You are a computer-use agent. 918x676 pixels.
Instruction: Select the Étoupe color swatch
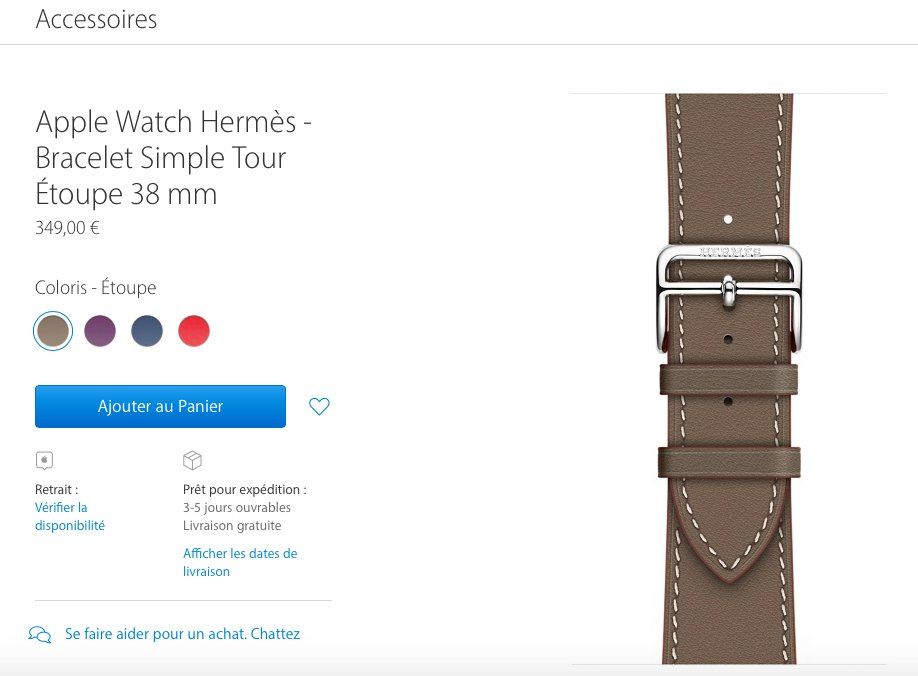click(x=53, y=331)
